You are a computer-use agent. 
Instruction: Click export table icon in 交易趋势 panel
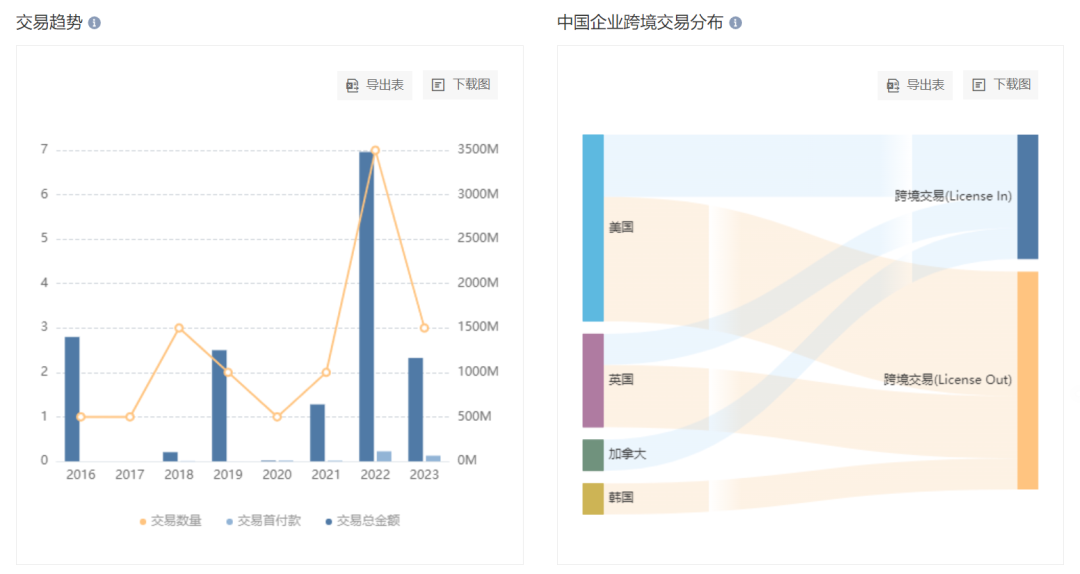click(352, 86)
